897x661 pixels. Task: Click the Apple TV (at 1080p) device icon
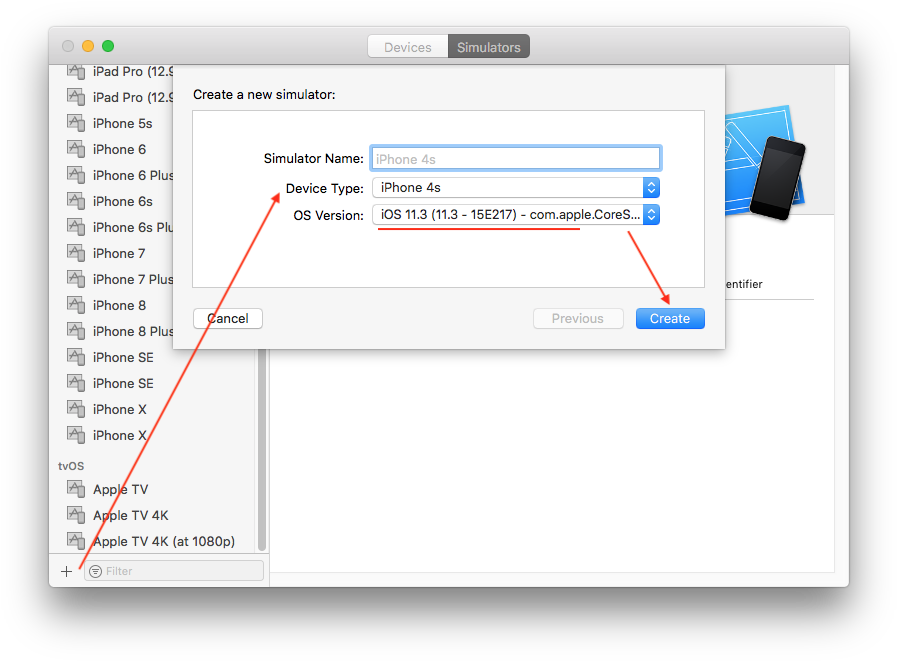[x=77, y=540]
